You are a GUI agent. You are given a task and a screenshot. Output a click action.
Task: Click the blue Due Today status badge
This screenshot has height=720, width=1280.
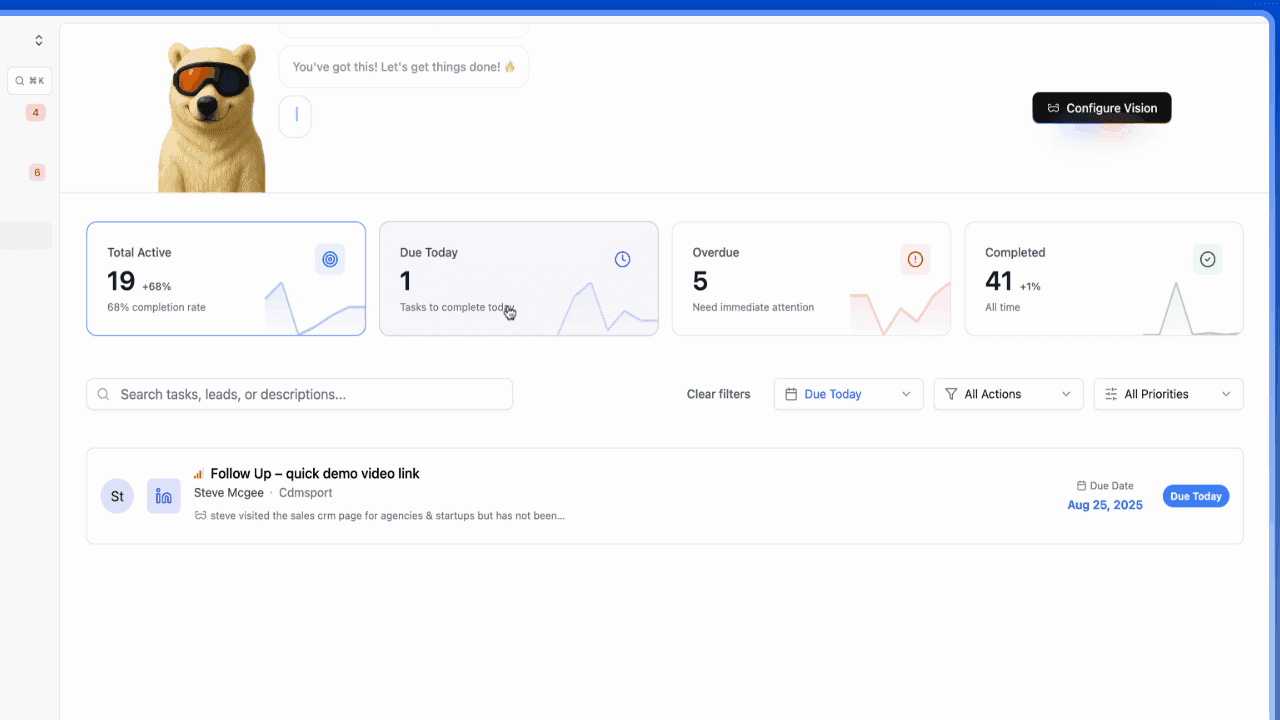pos(1196,496)
